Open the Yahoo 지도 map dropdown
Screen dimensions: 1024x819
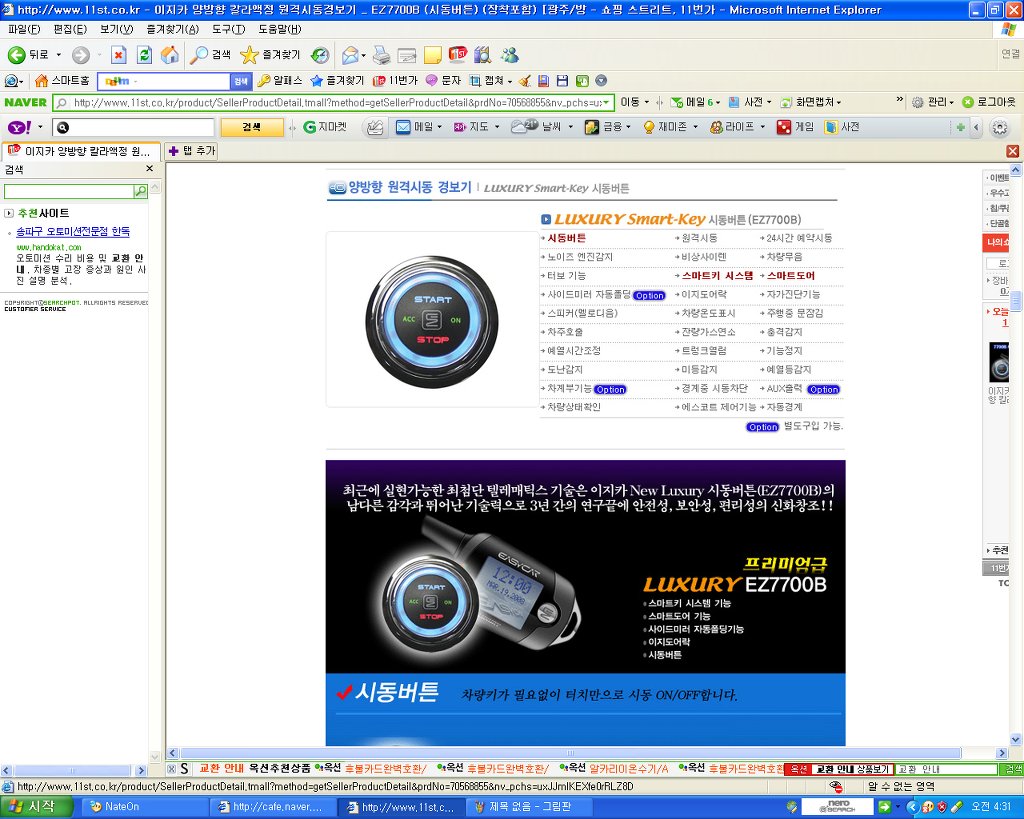(497, 127)
